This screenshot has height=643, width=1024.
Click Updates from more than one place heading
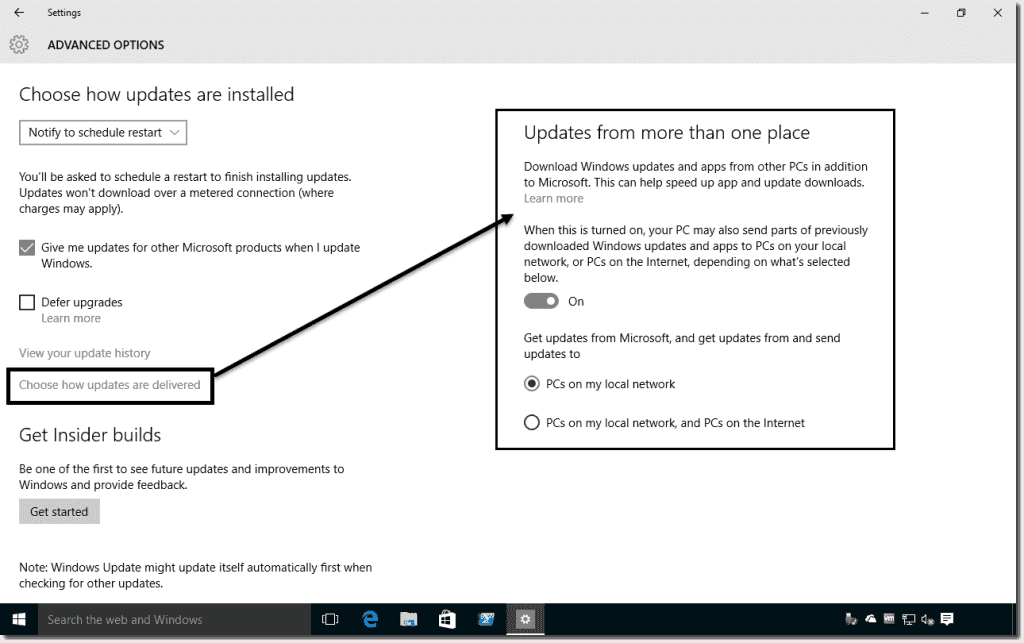click(x=667, y=133)
